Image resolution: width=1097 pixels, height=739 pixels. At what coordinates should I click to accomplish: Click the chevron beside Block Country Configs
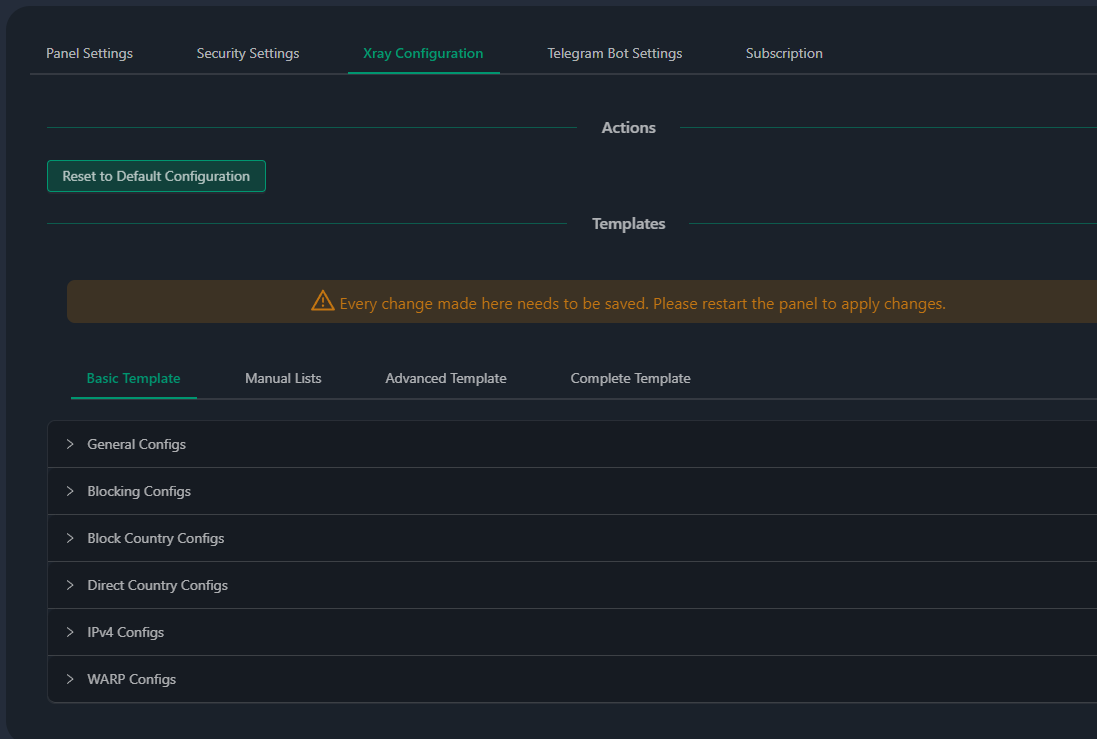click(70, 538)
